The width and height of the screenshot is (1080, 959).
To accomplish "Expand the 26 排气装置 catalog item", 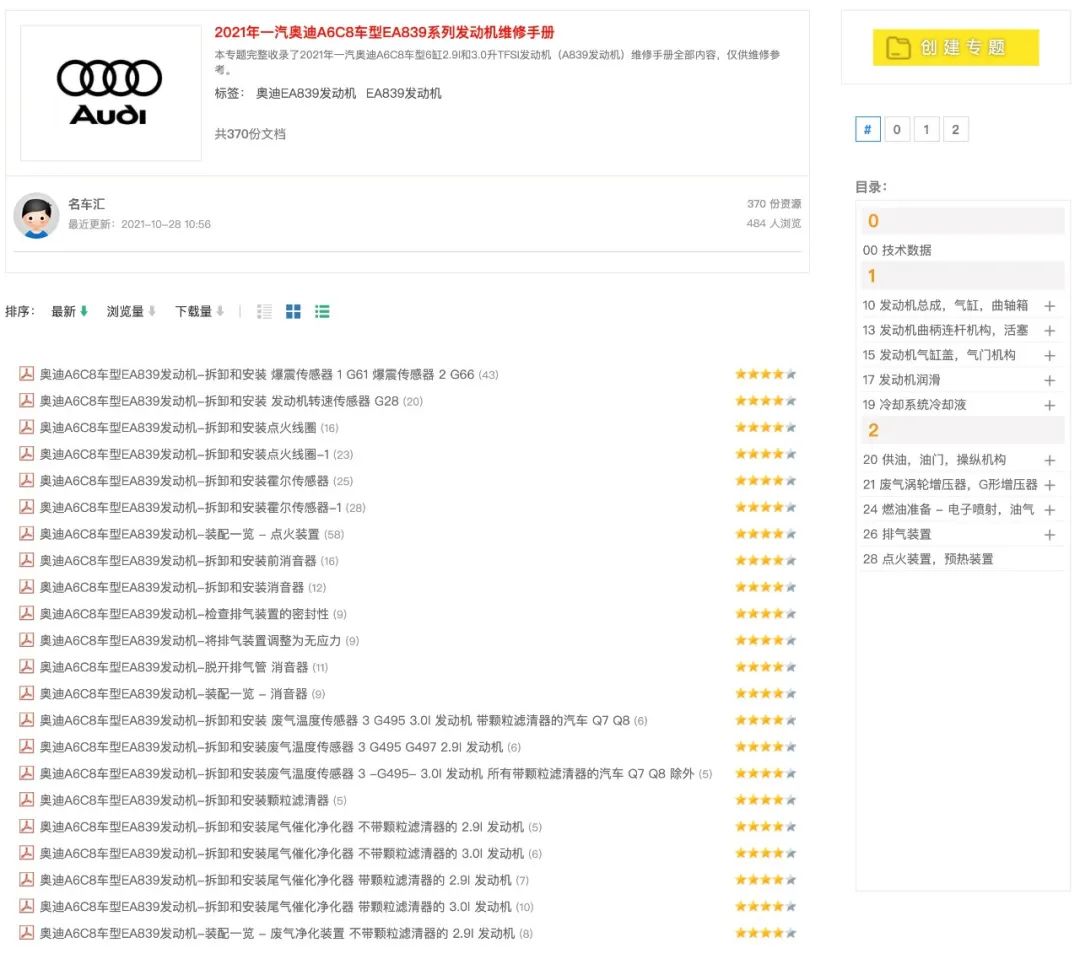I will pos(1050,534).
